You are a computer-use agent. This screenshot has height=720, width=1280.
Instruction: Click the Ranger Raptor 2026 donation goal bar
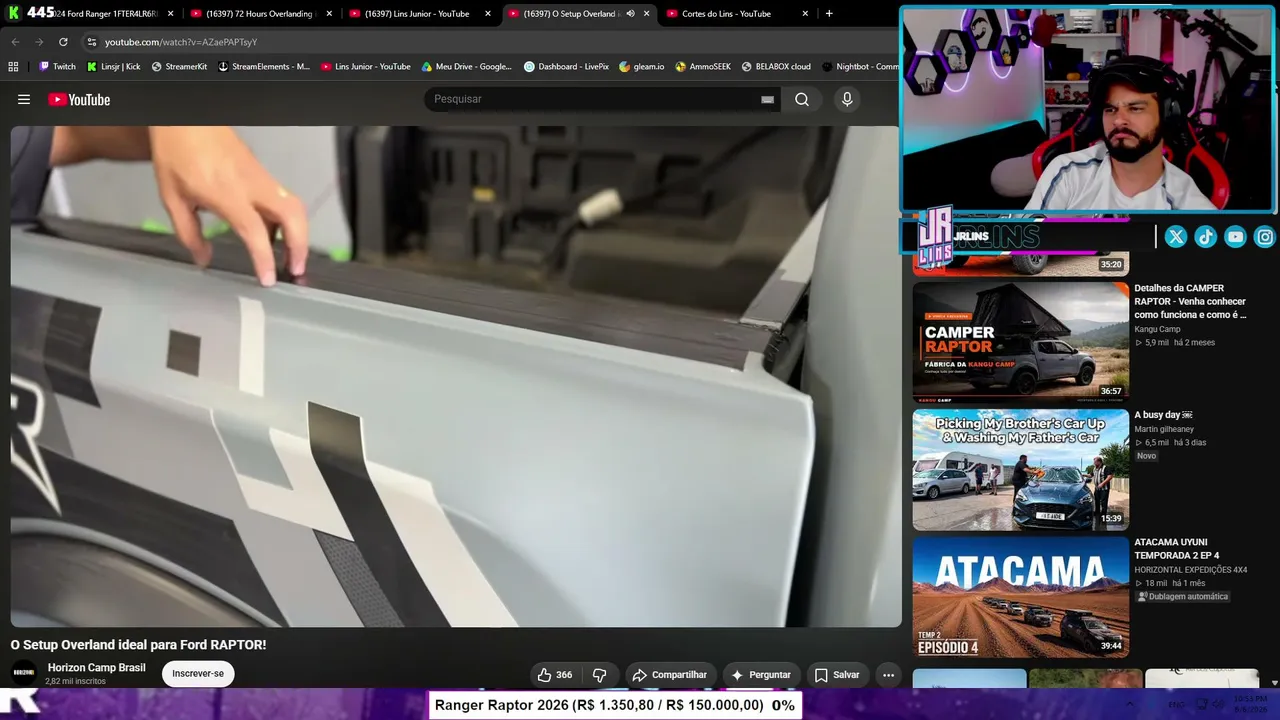615,705
